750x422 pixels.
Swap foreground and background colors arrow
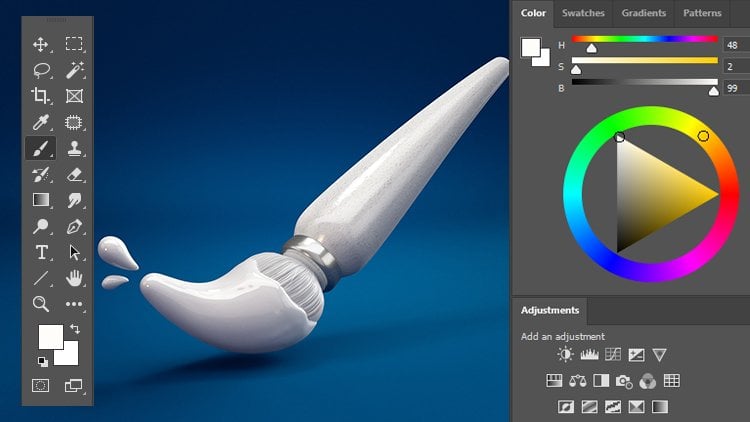[75, 329]
